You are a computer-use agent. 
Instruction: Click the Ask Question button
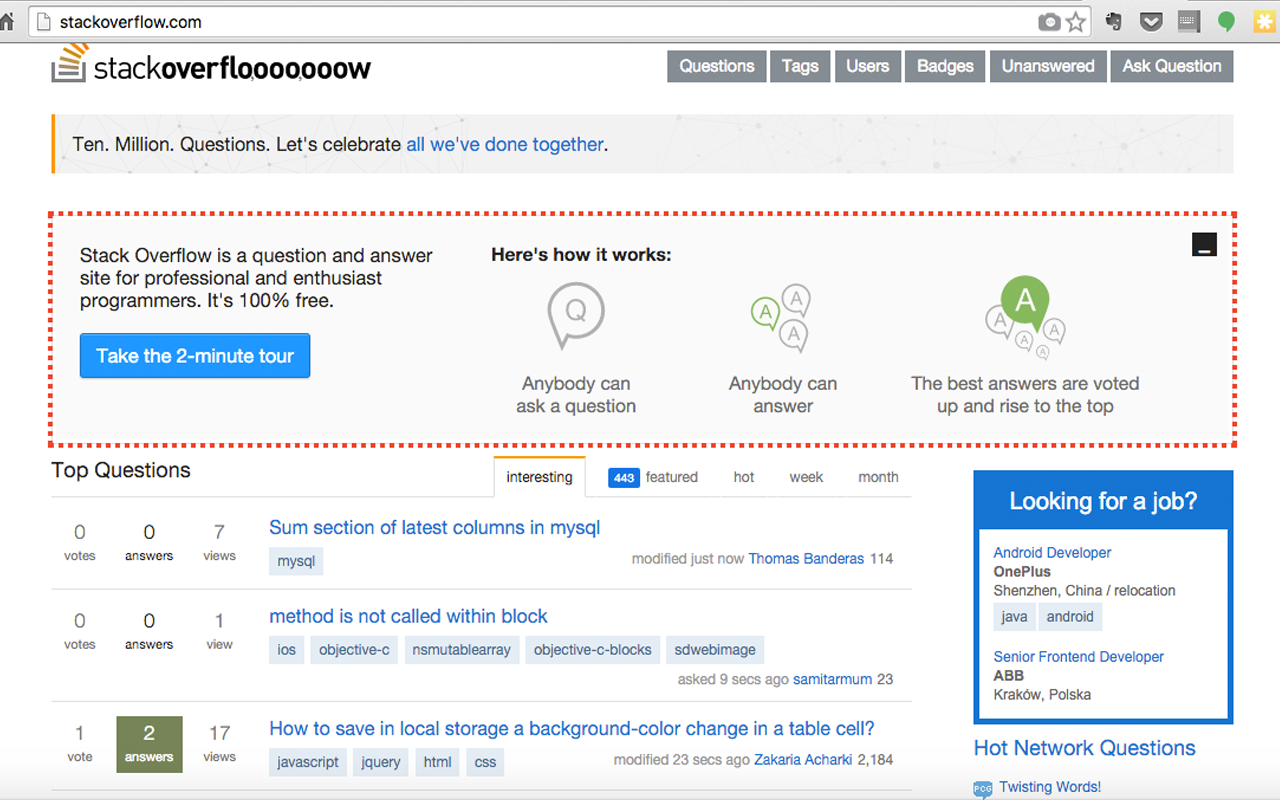click(x=1172, y=66)
